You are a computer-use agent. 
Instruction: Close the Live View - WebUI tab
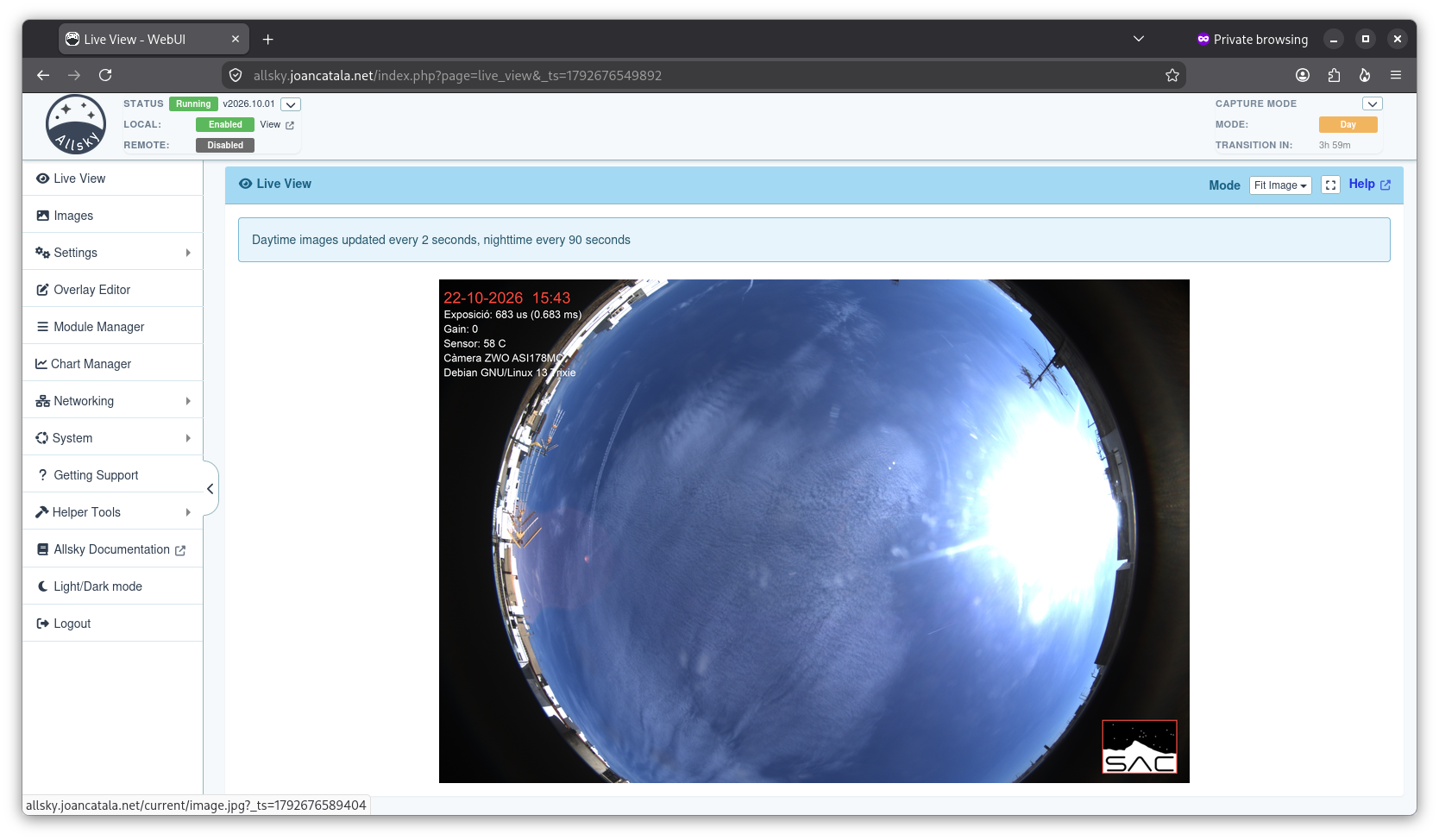[236, 39]
